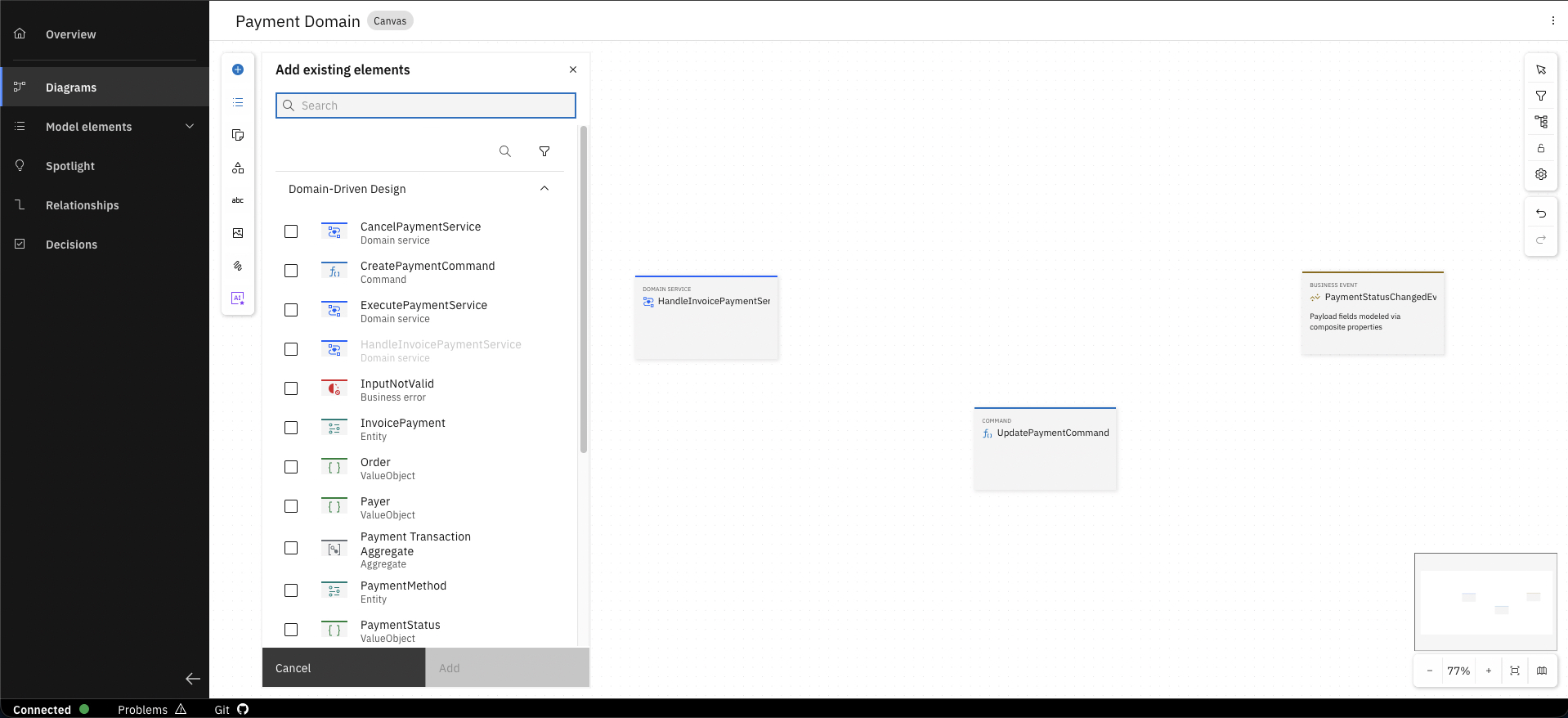Pick the image insert tool icon
This screenshot has width=1568, height=718.
click(x=238, y=233)
